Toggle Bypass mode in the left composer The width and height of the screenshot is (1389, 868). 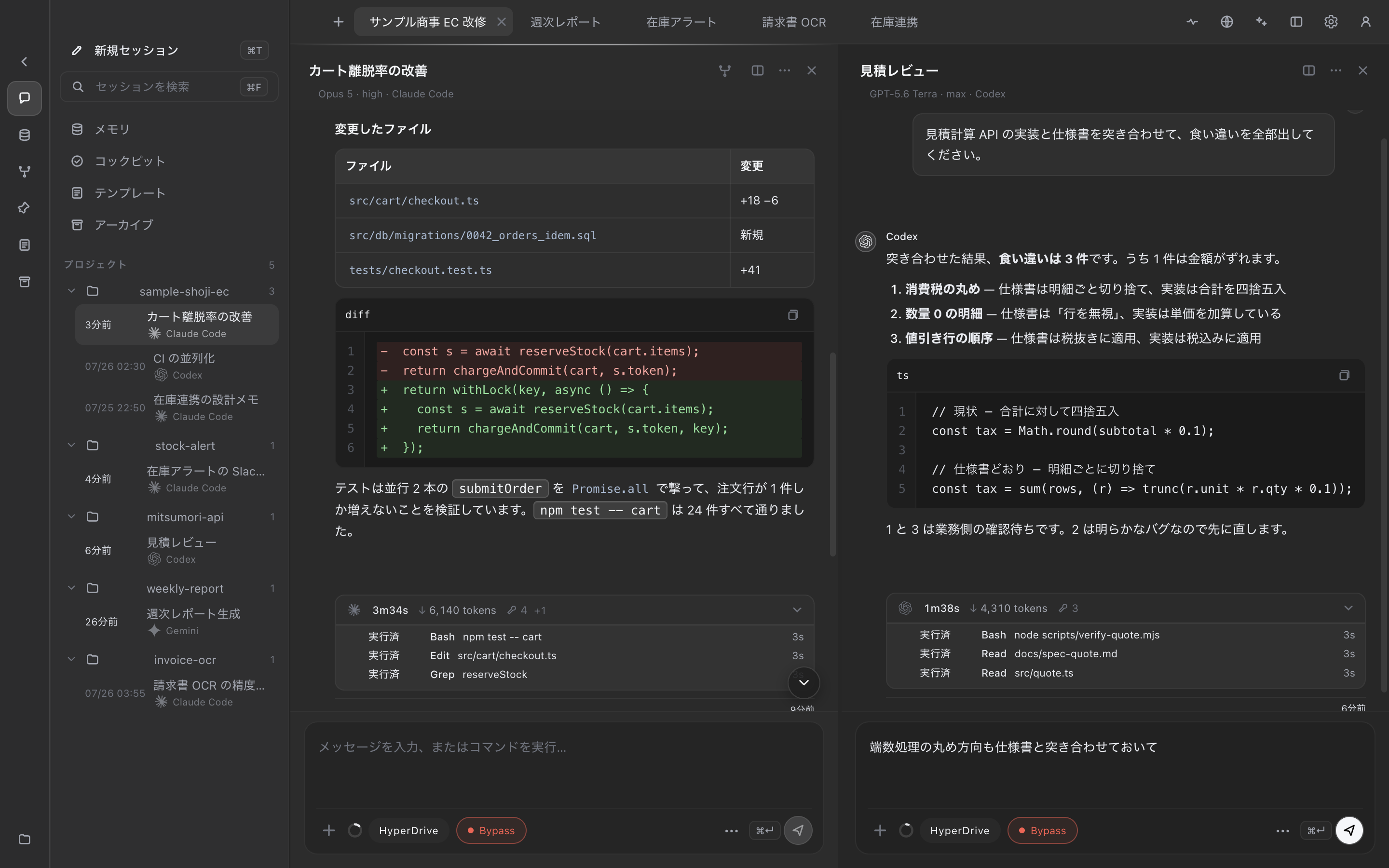coord(491,830)
